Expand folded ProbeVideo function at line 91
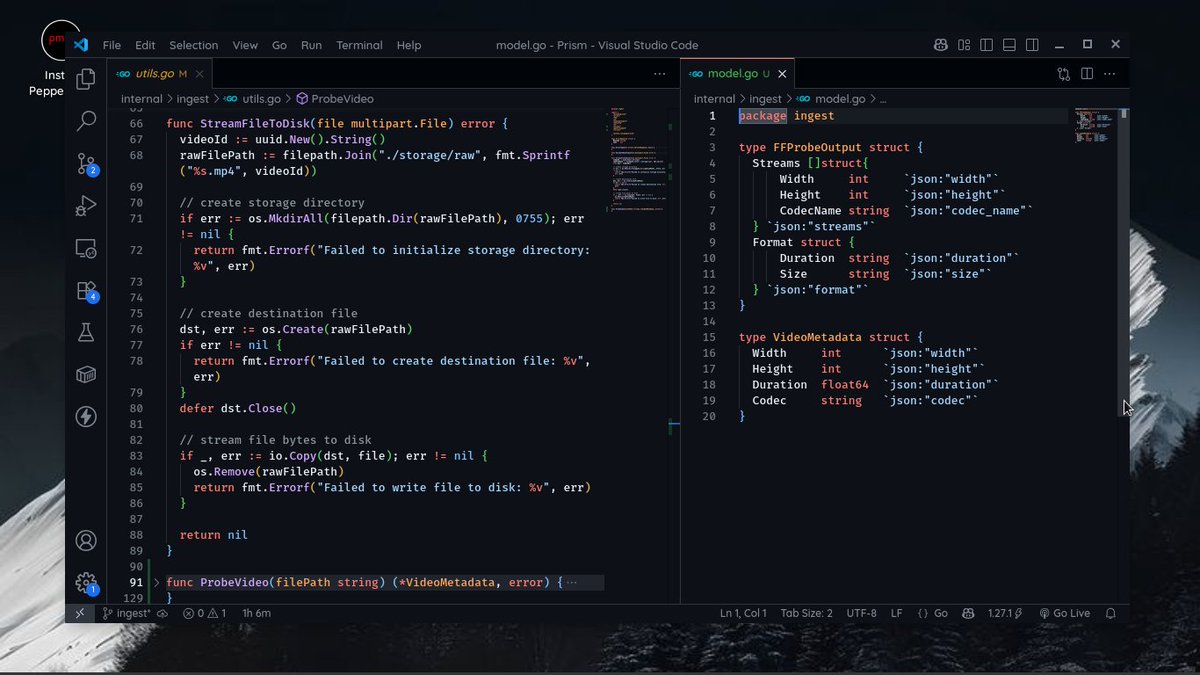This screenshot has width=1200, height=675. tap(156, 582)
